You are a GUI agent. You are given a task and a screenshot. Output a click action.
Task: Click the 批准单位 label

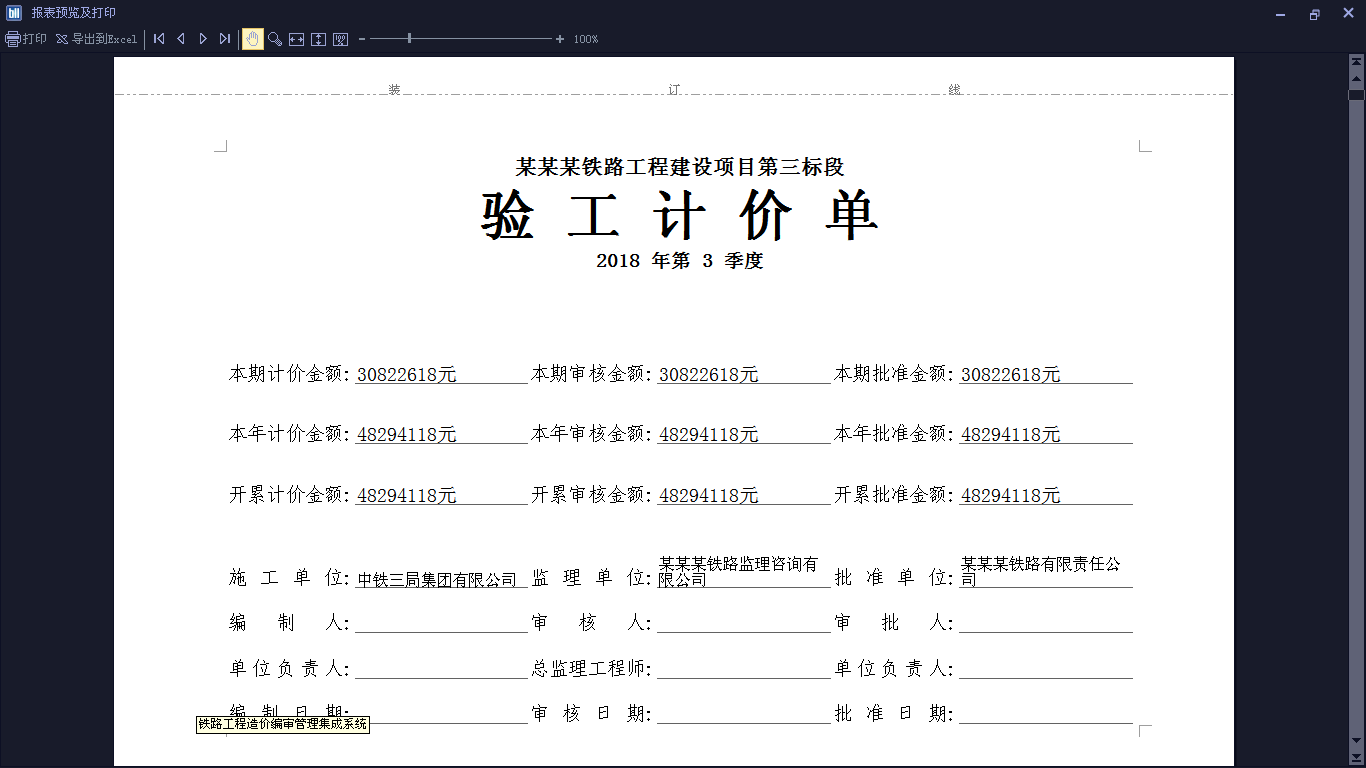coord(894,578)
